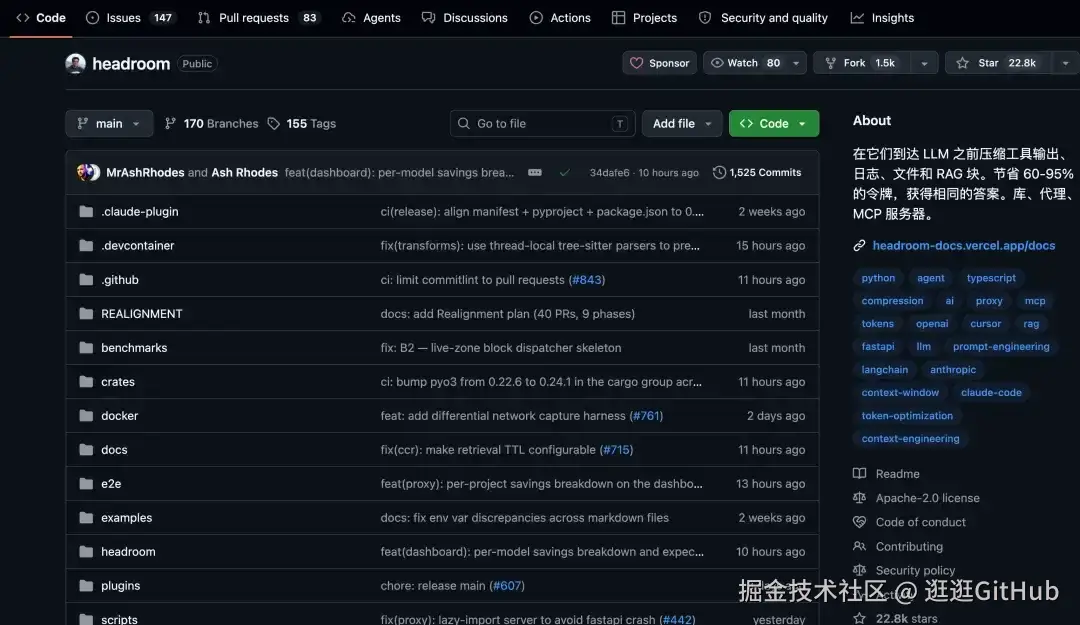Open the REALIGNMENT folder icon

(x=86, y=314)
